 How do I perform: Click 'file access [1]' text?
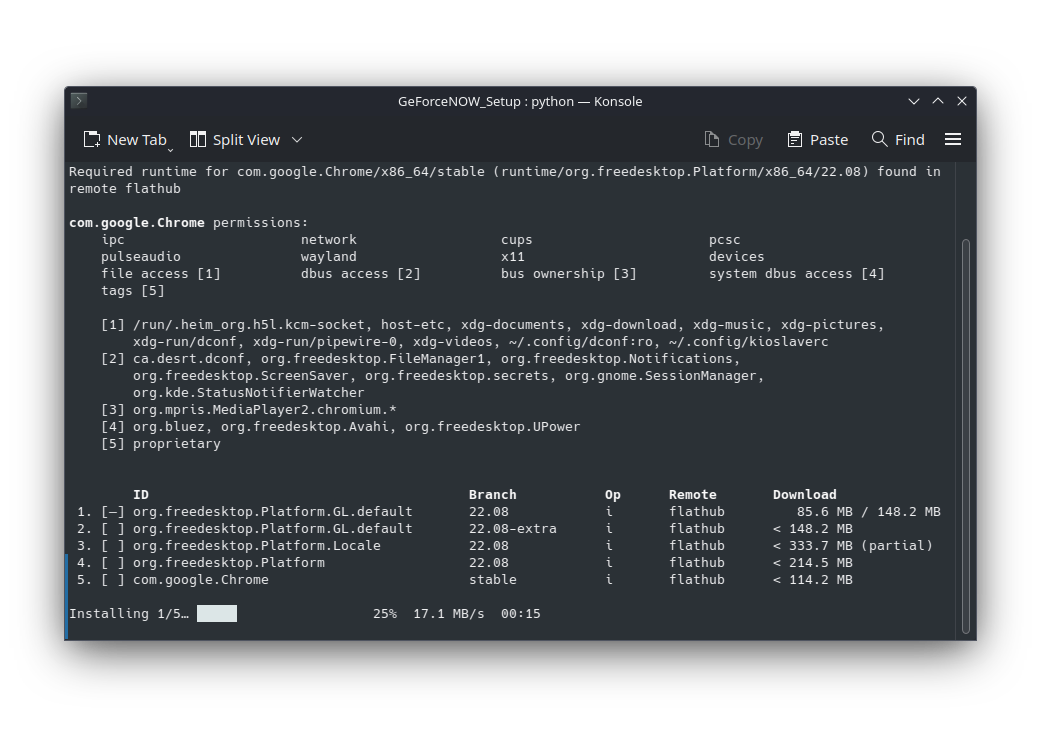161,274
